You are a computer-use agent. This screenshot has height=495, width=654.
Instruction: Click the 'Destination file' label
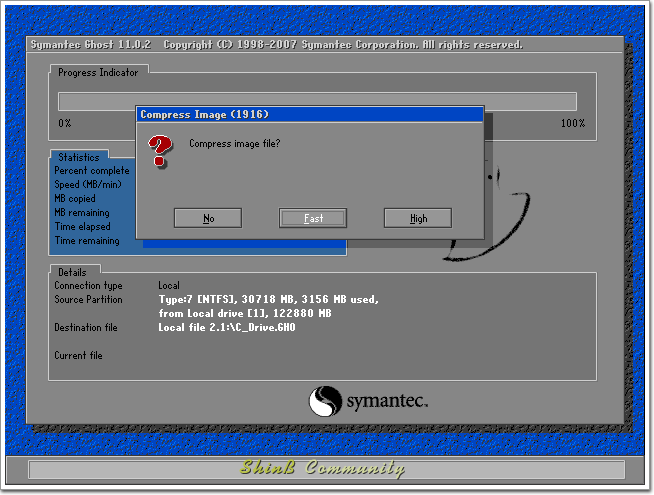(x=86, y=327)
